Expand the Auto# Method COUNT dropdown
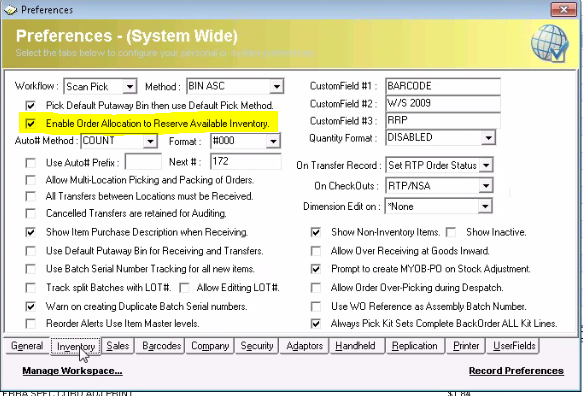Viewport: 583px width, 396px height. [x=150, y=141]
